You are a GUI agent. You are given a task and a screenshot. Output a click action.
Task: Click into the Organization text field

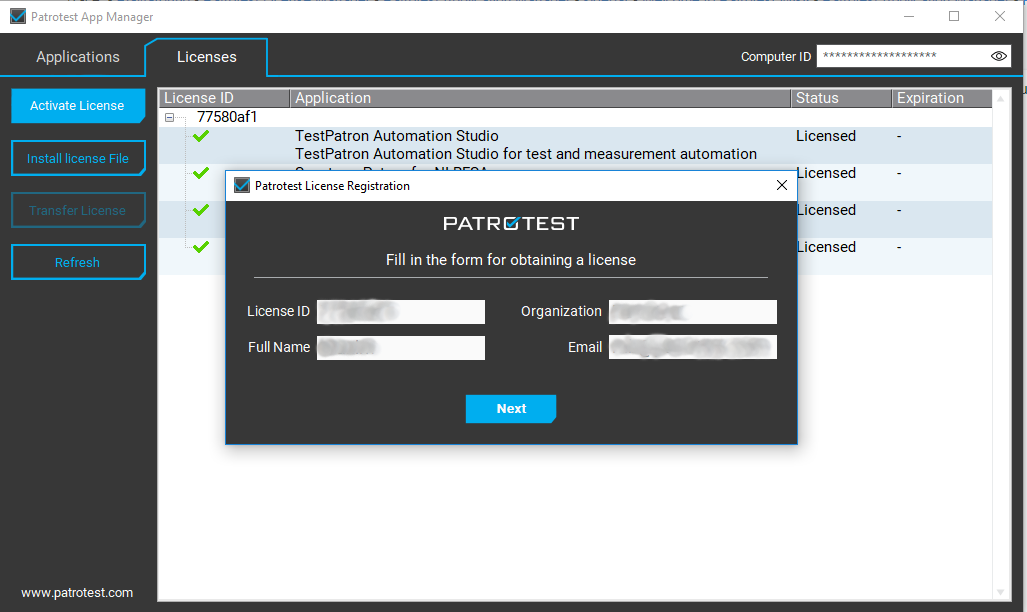click(x=692, y=312)
